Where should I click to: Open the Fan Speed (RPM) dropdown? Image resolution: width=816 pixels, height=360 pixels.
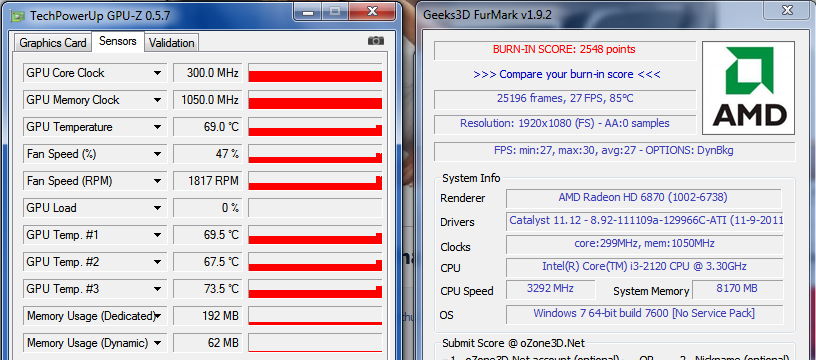point(157,182)
